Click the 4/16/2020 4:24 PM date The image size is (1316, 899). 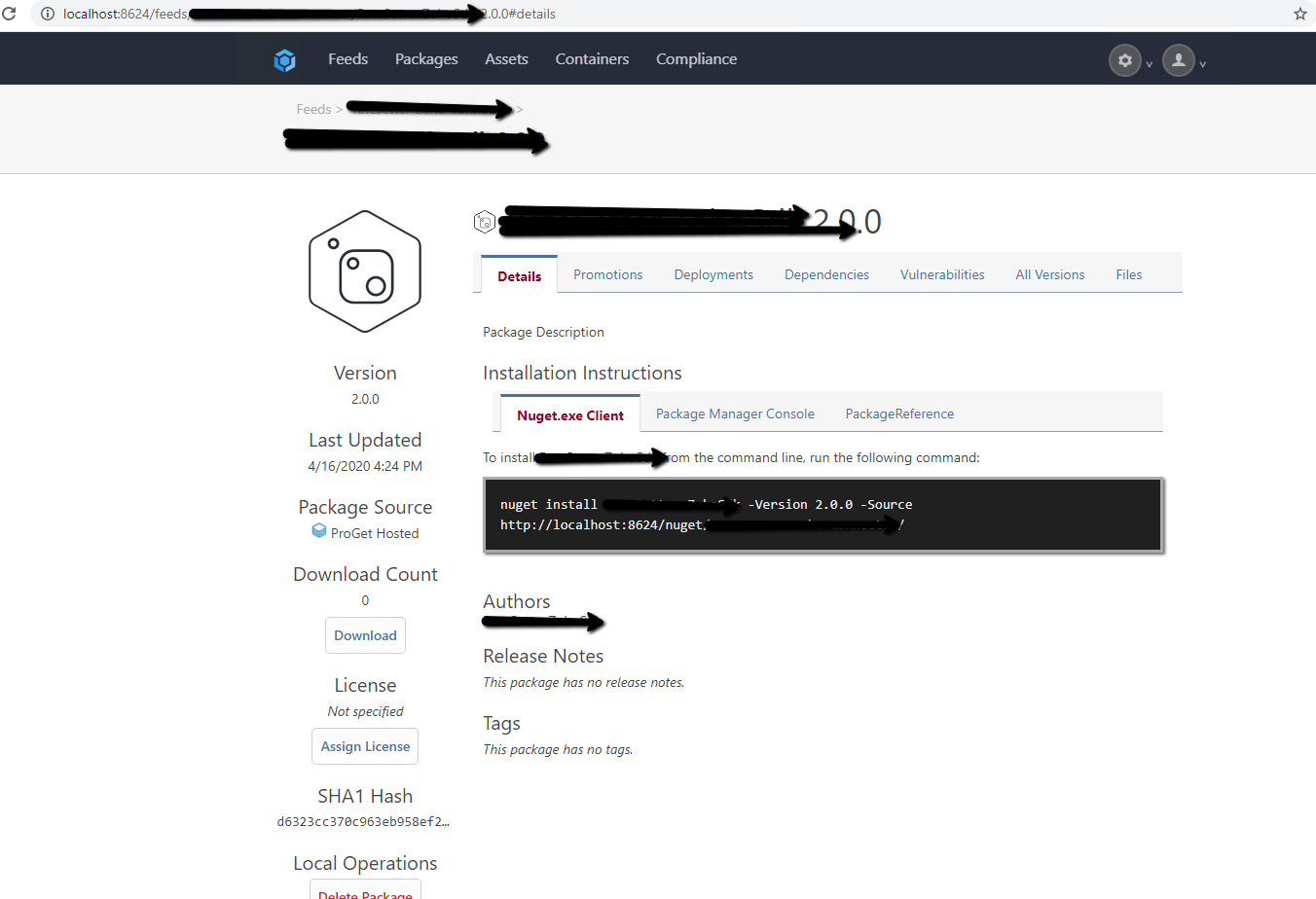click(365, 466)
